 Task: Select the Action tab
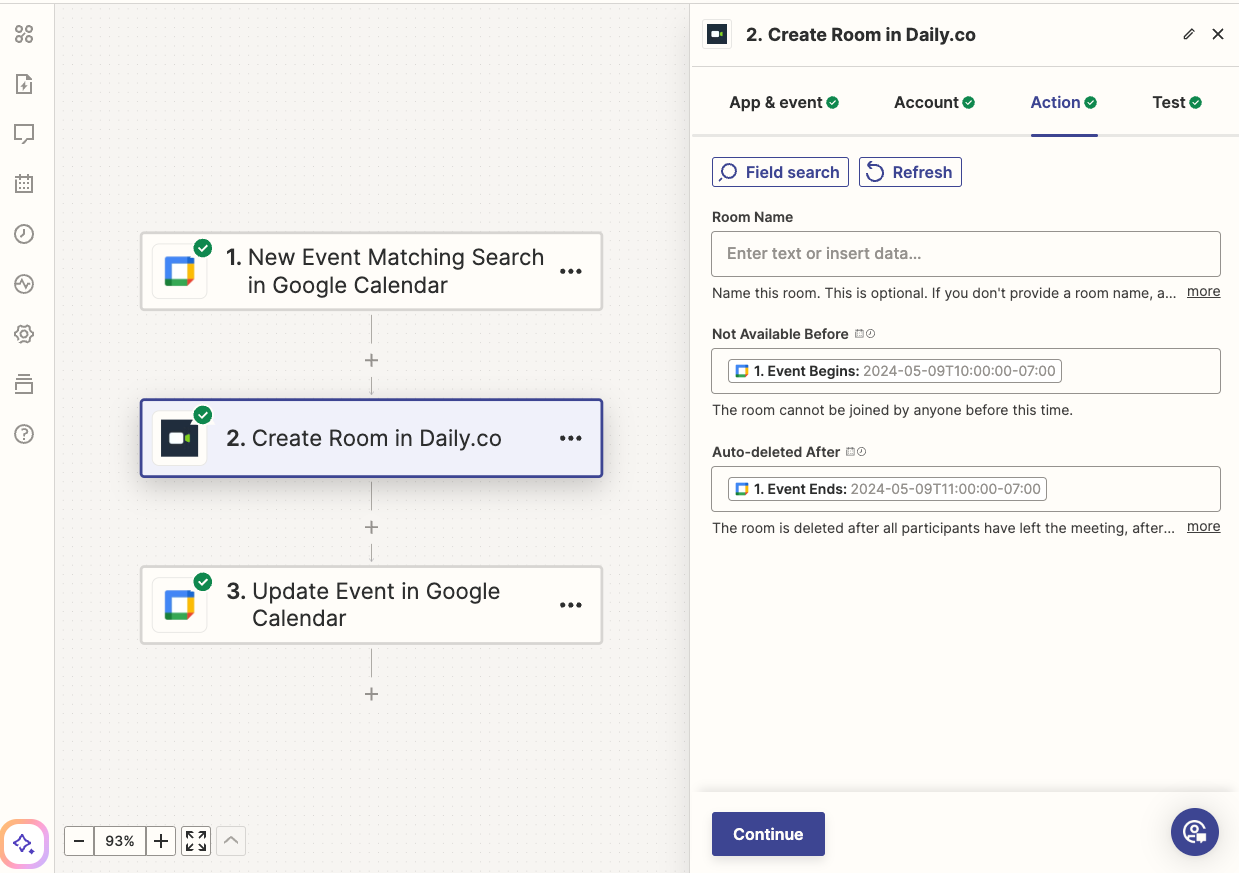tap(1064, 102)
